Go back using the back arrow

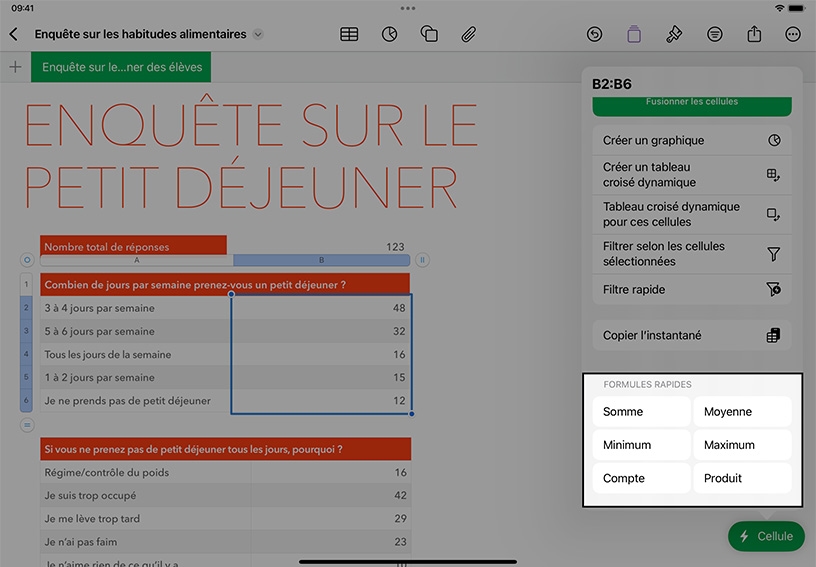click(14, 34)
